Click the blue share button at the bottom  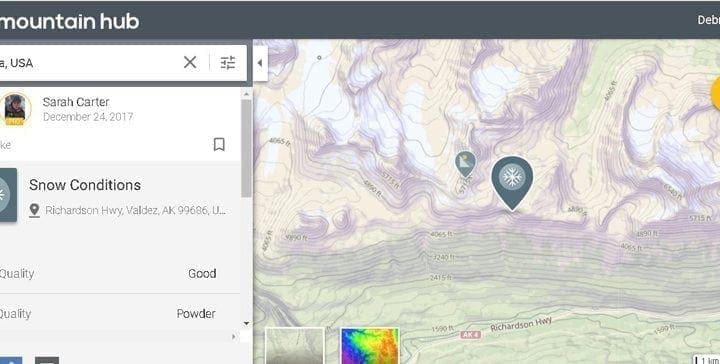click(x=11, y=360)
